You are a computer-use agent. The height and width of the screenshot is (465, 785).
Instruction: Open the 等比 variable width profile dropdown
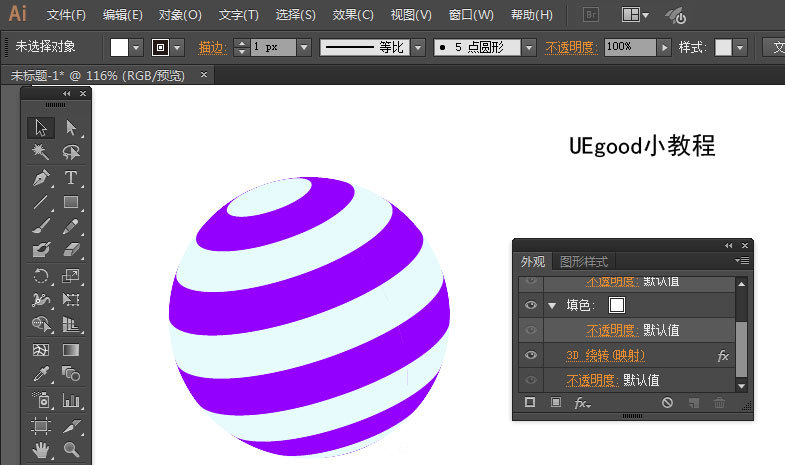coord(419,48)
